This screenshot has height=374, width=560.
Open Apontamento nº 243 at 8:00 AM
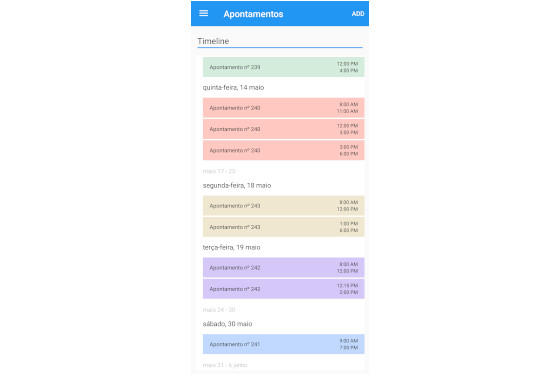click(284, 206)
